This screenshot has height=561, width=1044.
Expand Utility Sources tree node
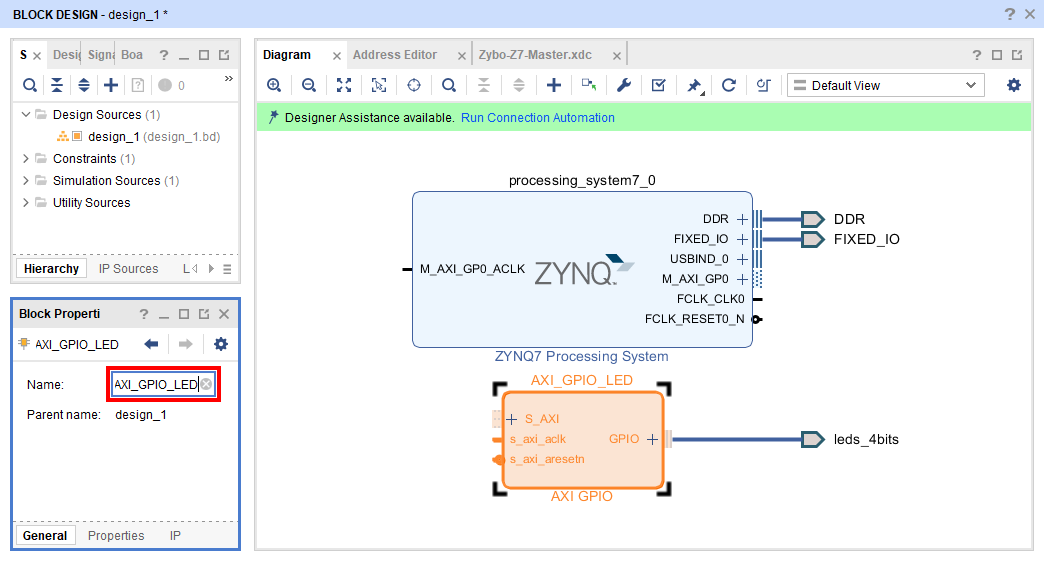point(25,202)
